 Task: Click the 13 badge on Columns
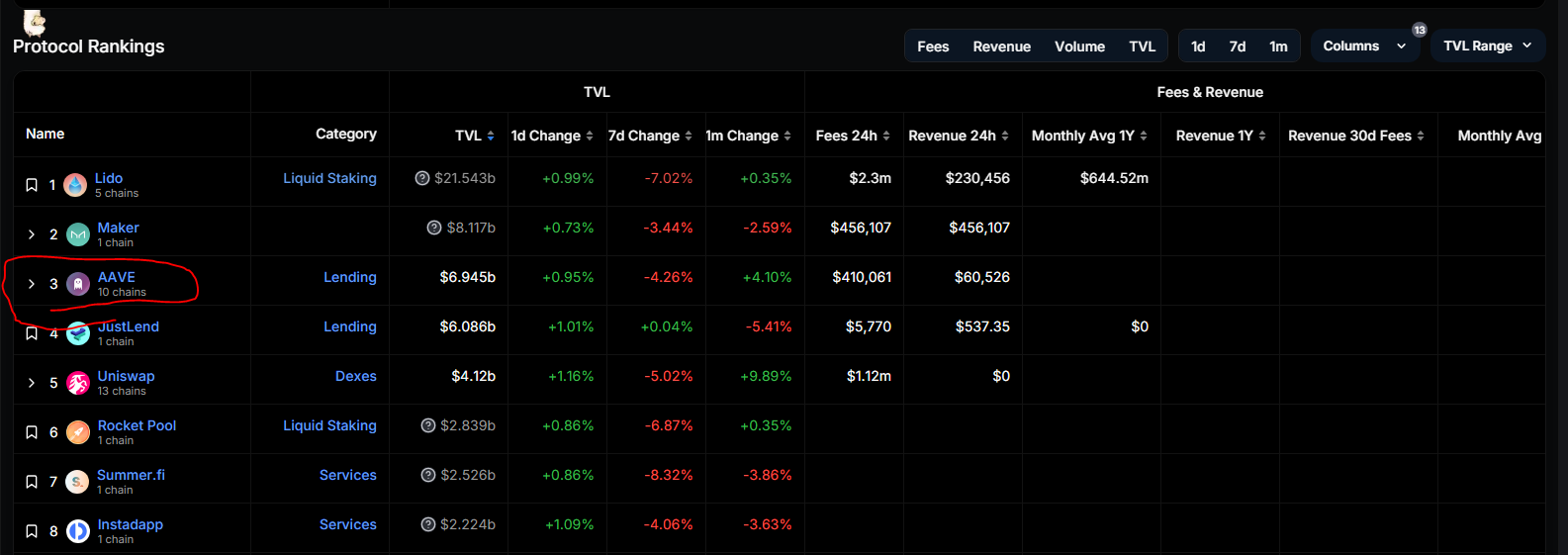point(1420,30)
